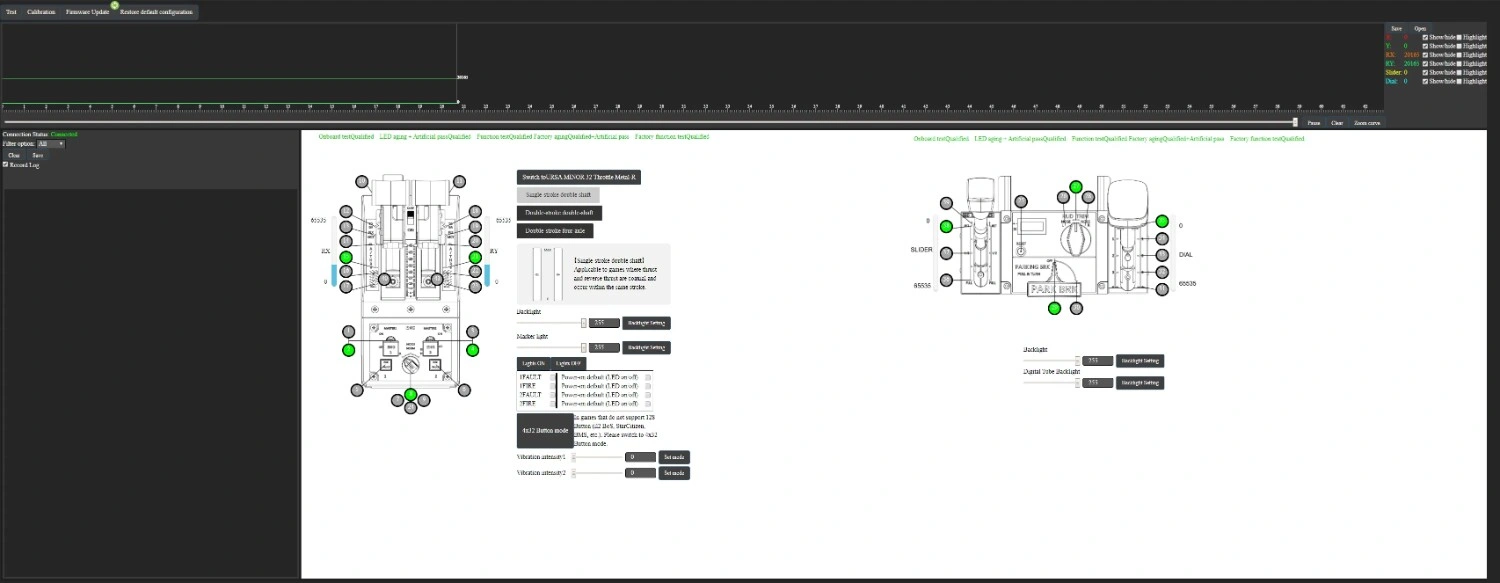Click Backlight Setting next to Marker light

pos(646,348)
